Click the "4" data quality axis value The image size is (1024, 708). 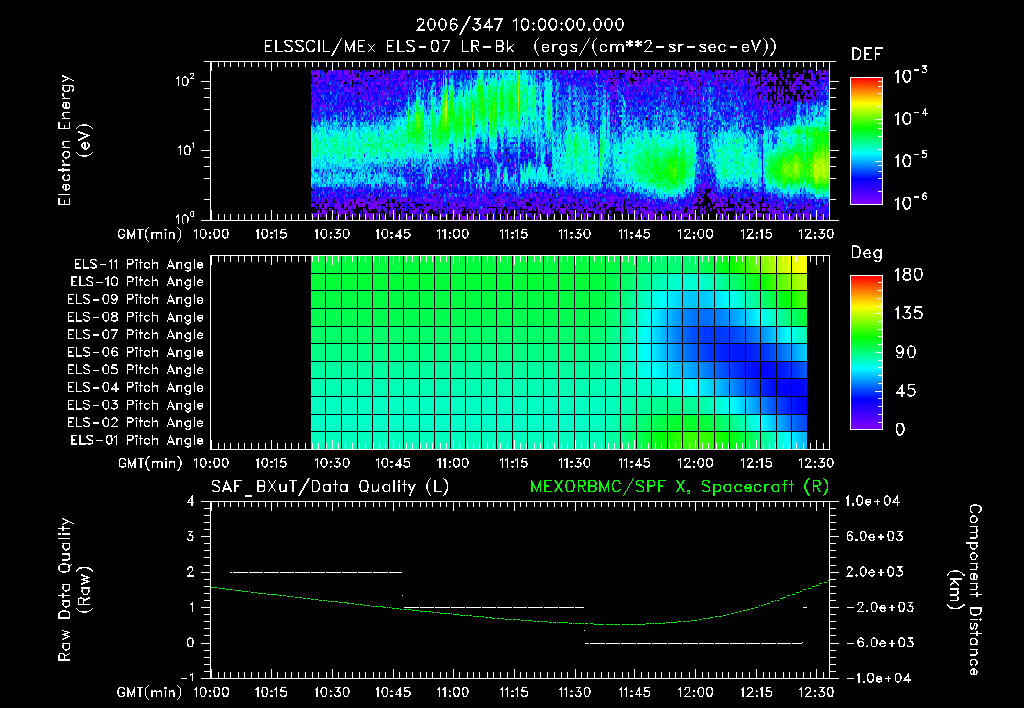(x=190, y=501)
